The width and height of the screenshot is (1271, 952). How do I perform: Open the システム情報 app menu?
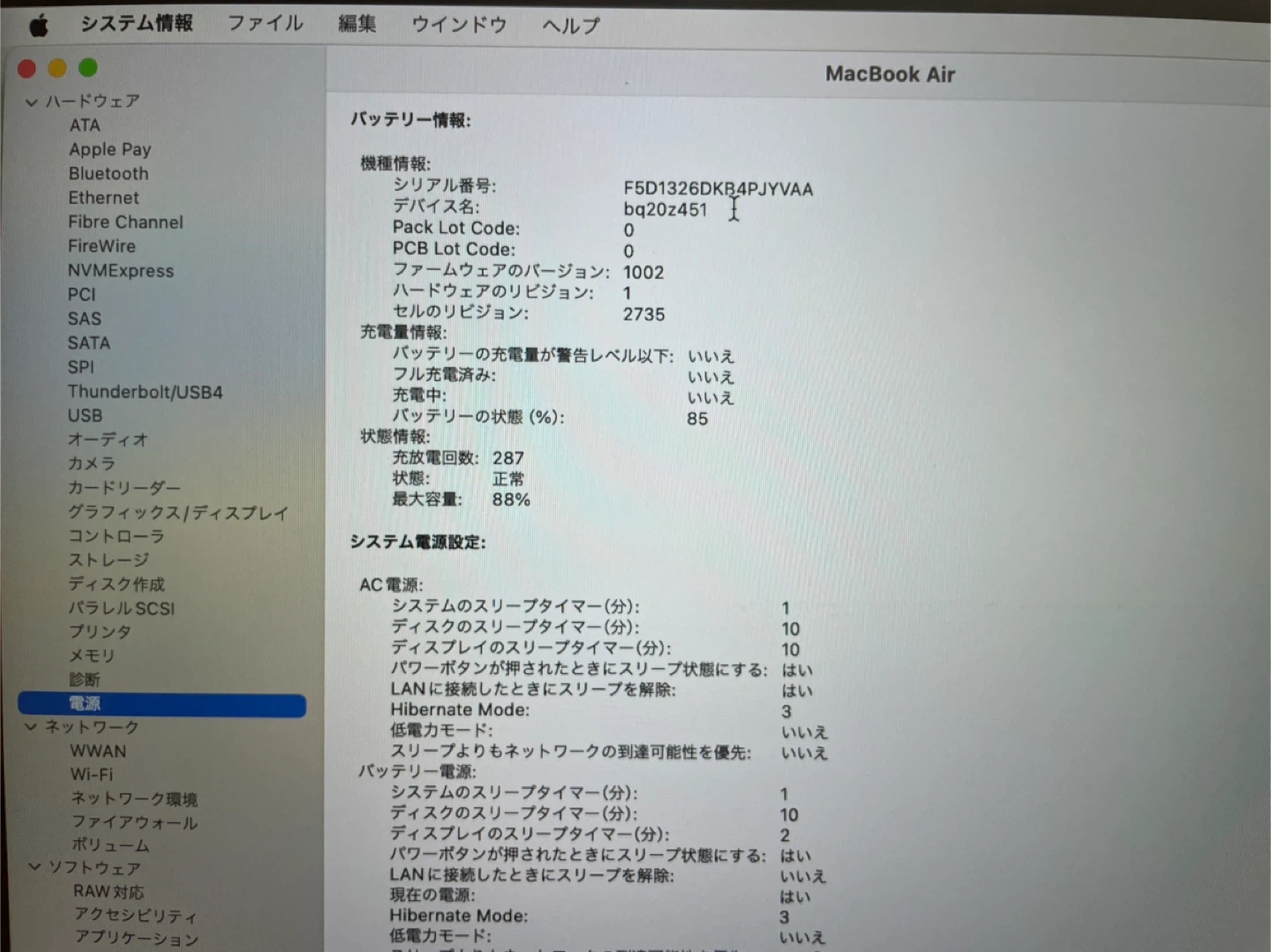coord(137,23)
